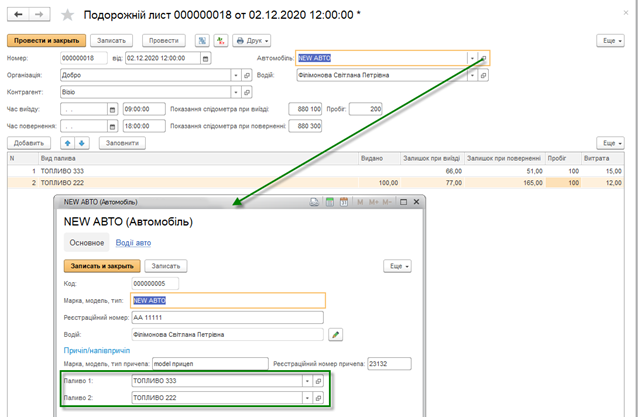
Task: Expand the Організація dropdown list
Action: [x=236, y=75]
